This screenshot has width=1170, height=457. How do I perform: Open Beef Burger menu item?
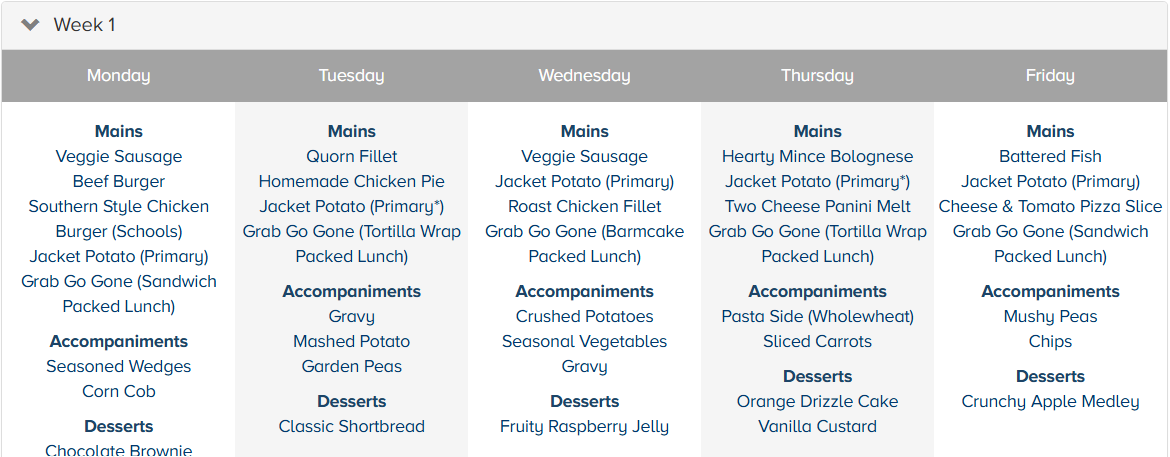[119, 182]
